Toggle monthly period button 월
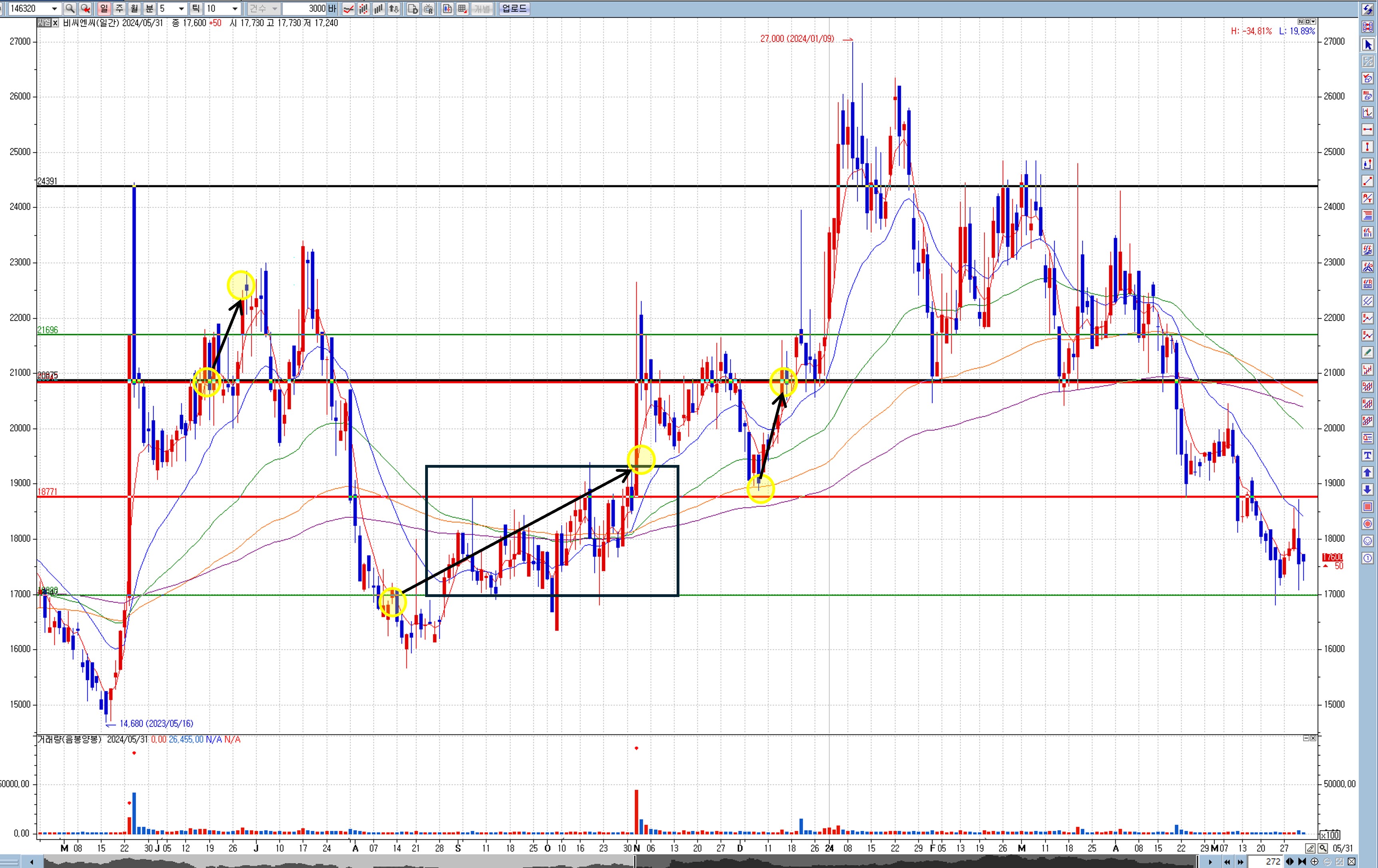The image size is (1378, 868). coord(134,9)
